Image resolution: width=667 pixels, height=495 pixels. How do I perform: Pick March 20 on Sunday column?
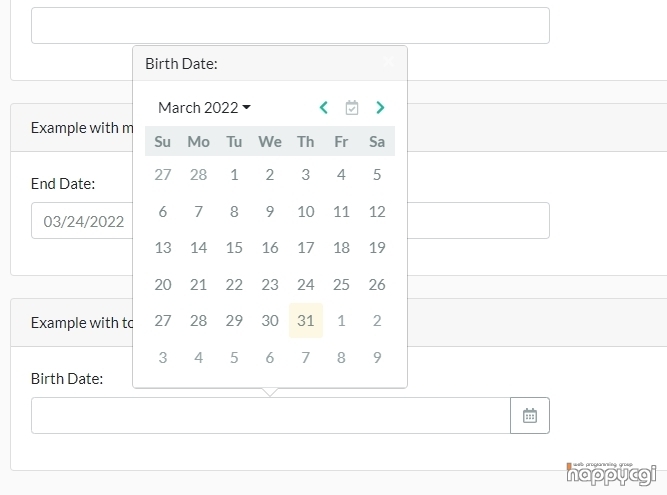click(x=162, y=284)
